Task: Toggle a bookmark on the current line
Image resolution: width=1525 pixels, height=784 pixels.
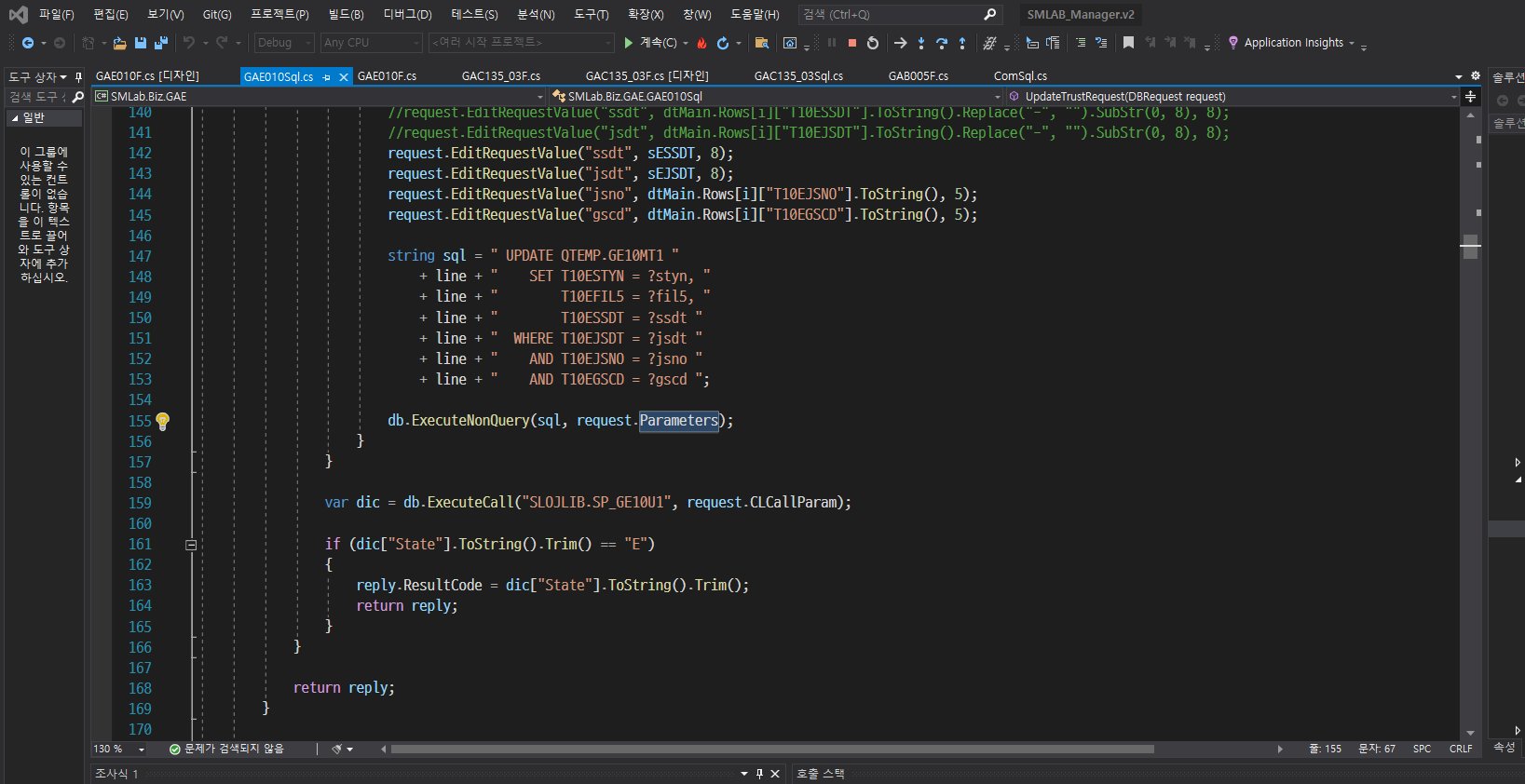Action: (1128, 43)
